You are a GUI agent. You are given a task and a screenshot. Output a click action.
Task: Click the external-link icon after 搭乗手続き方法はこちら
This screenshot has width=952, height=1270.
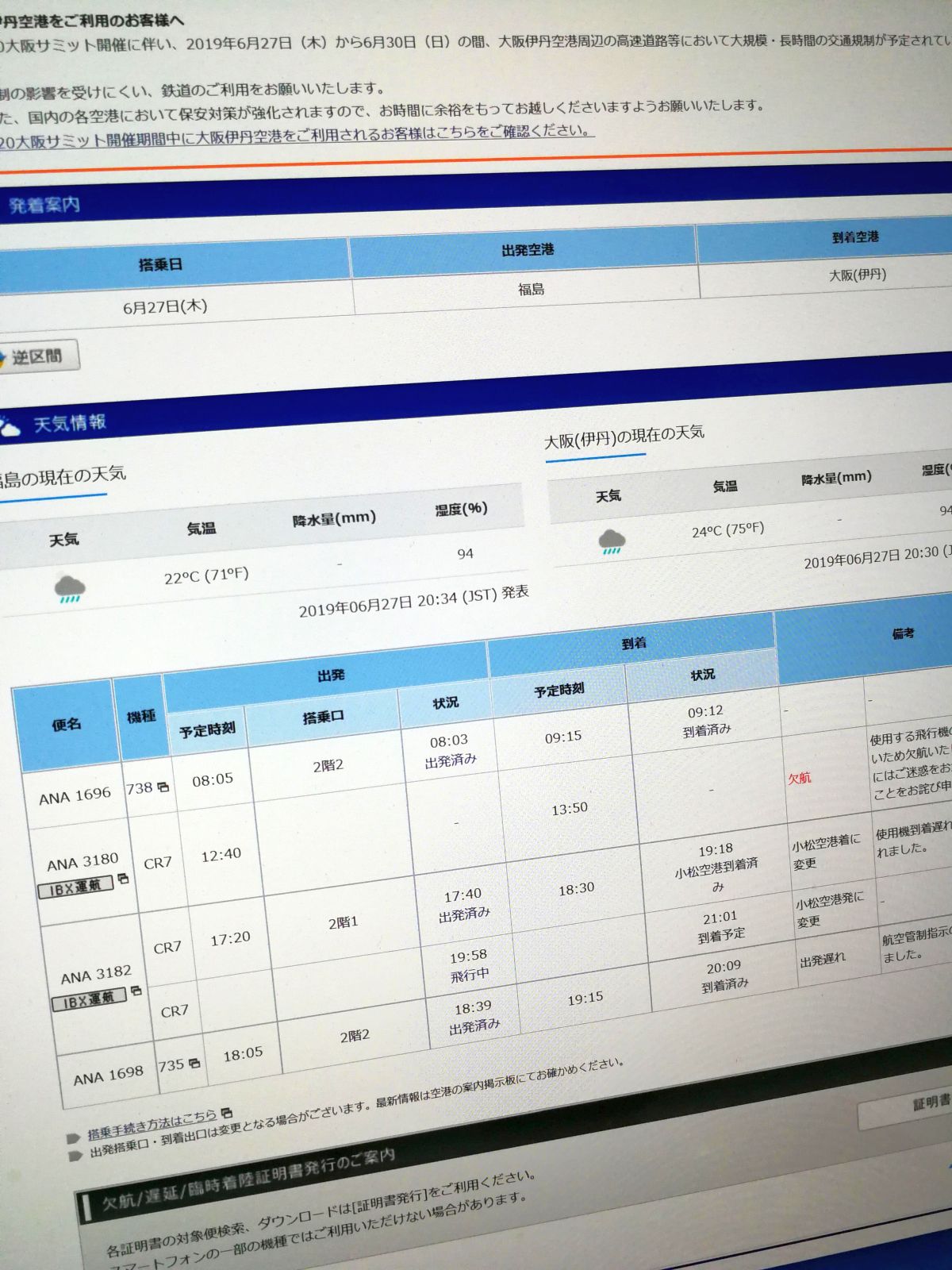[x=227, y=1114]
